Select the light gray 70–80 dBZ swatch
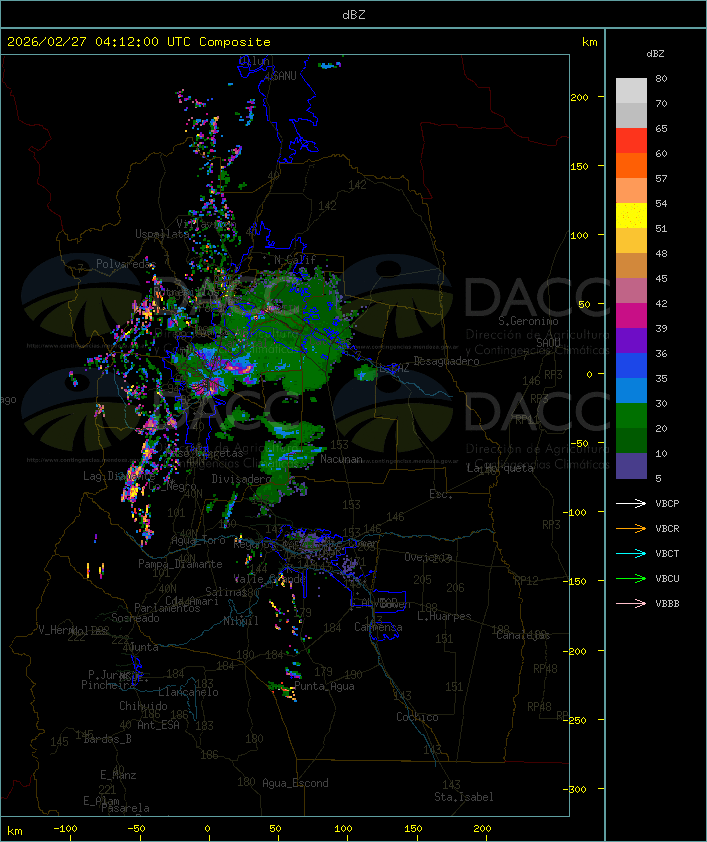This screenshot has height=842, width=707. coord(631,91)
